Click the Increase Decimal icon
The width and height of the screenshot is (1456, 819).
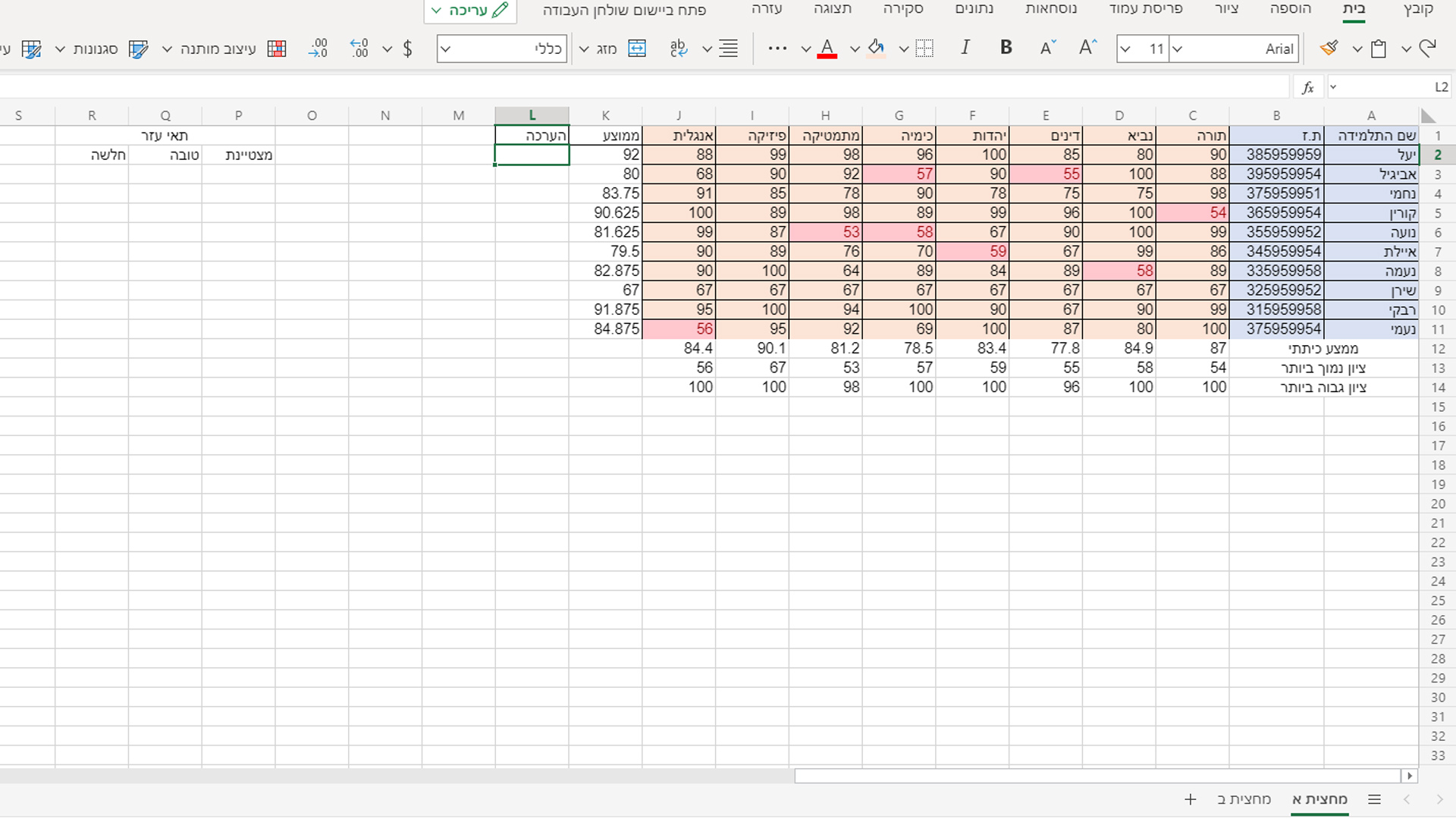point(359,49)
